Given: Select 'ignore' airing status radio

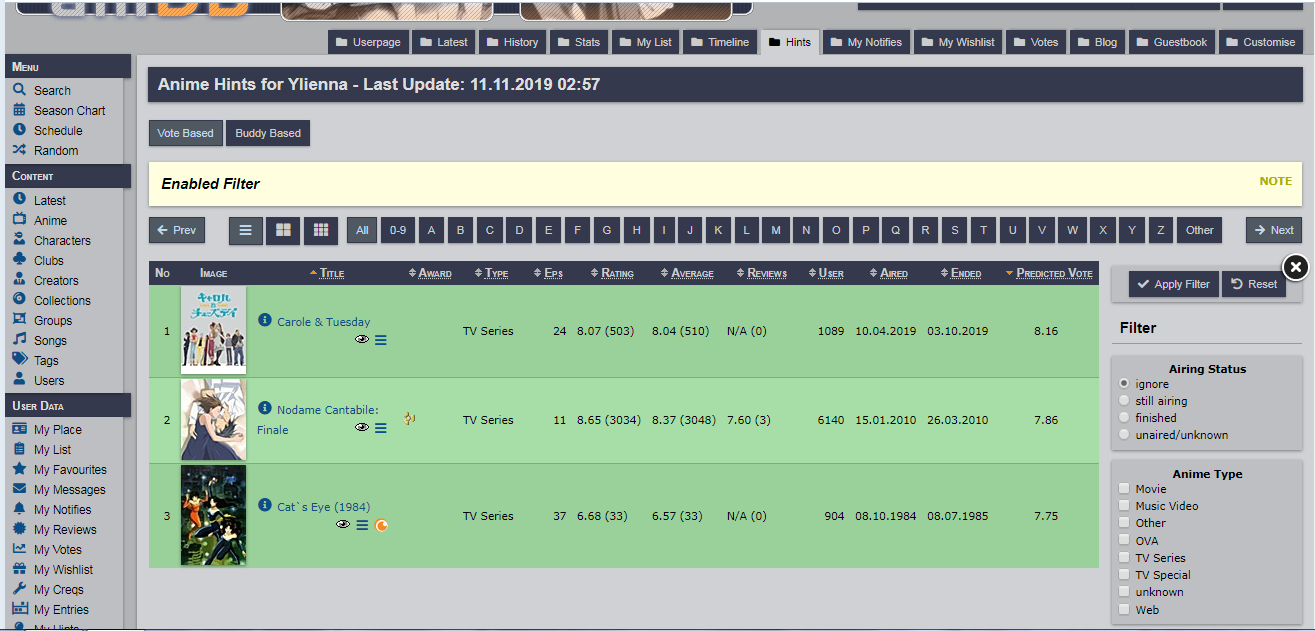Looking at the screenshot, I should click(x=1125, y=384).
